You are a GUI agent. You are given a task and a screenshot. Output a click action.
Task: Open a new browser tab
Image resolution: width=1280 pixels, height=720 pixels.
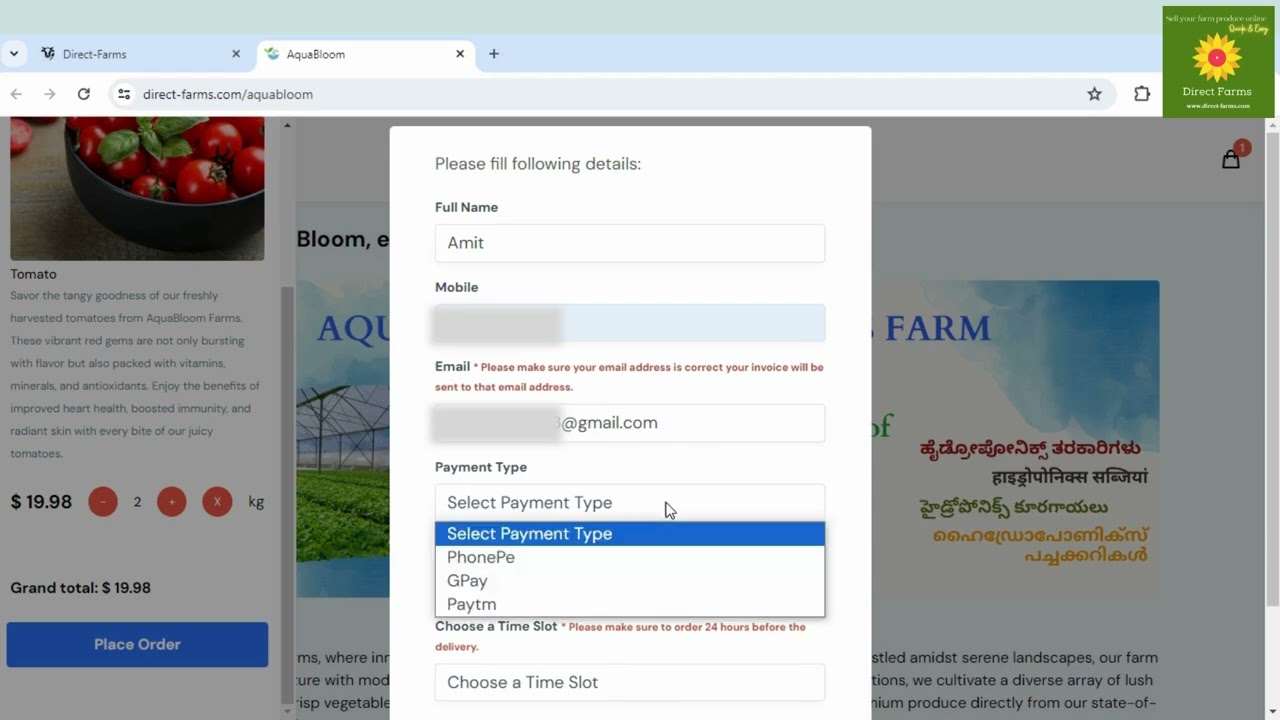pos(494,54)
